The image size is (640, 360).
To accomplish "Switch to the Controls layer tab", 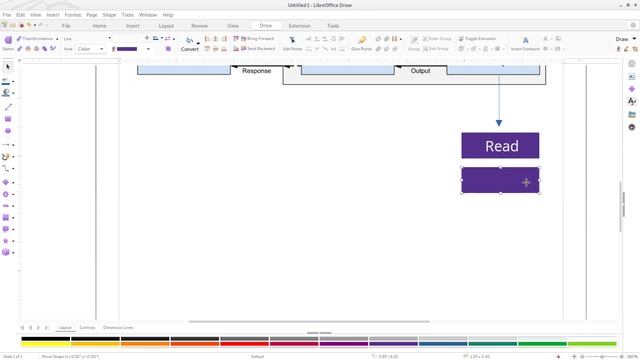I will tap(87, 327).
